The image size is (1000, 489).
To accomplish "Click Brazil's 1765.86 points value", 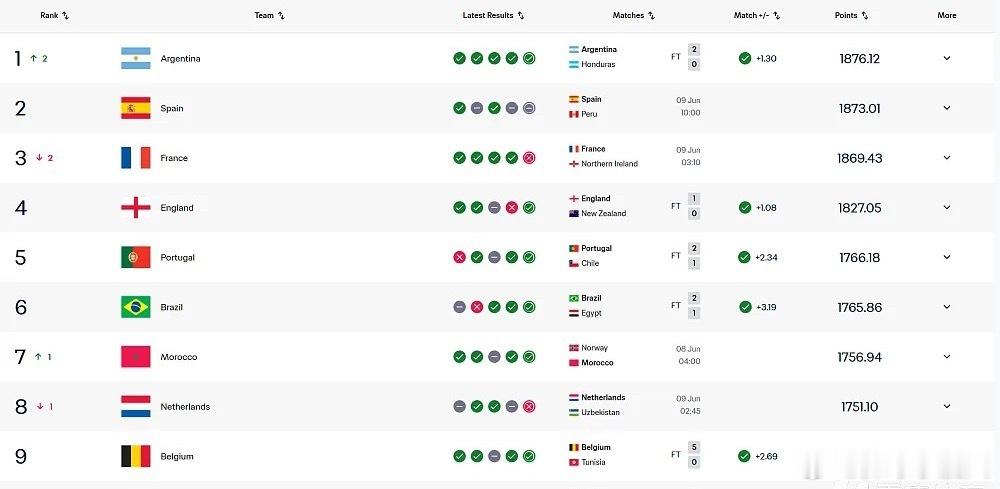I will click(860, 307).
